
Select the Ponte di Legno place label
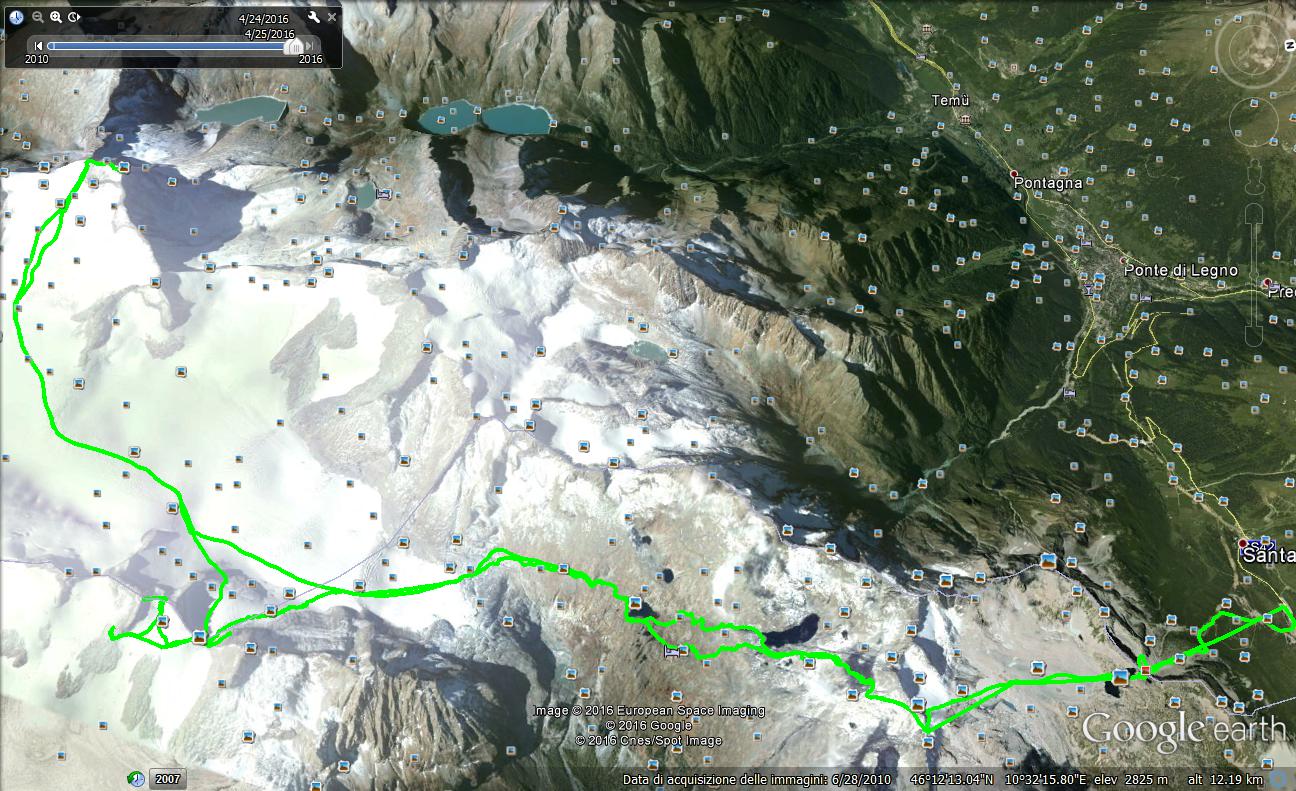point(1180,270)
